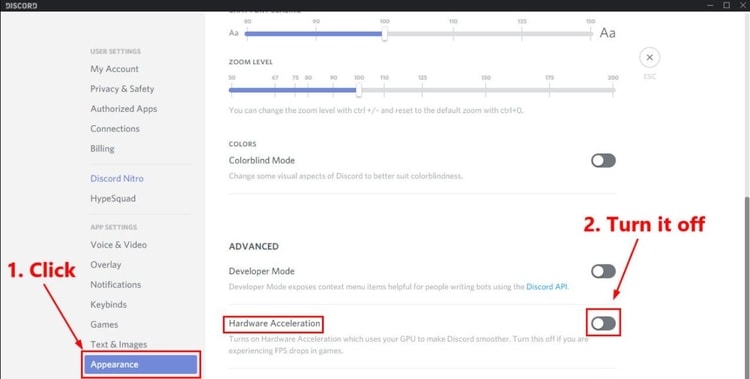
Task: Click the chat font scaling slider handle
Action: pos(385,34)
